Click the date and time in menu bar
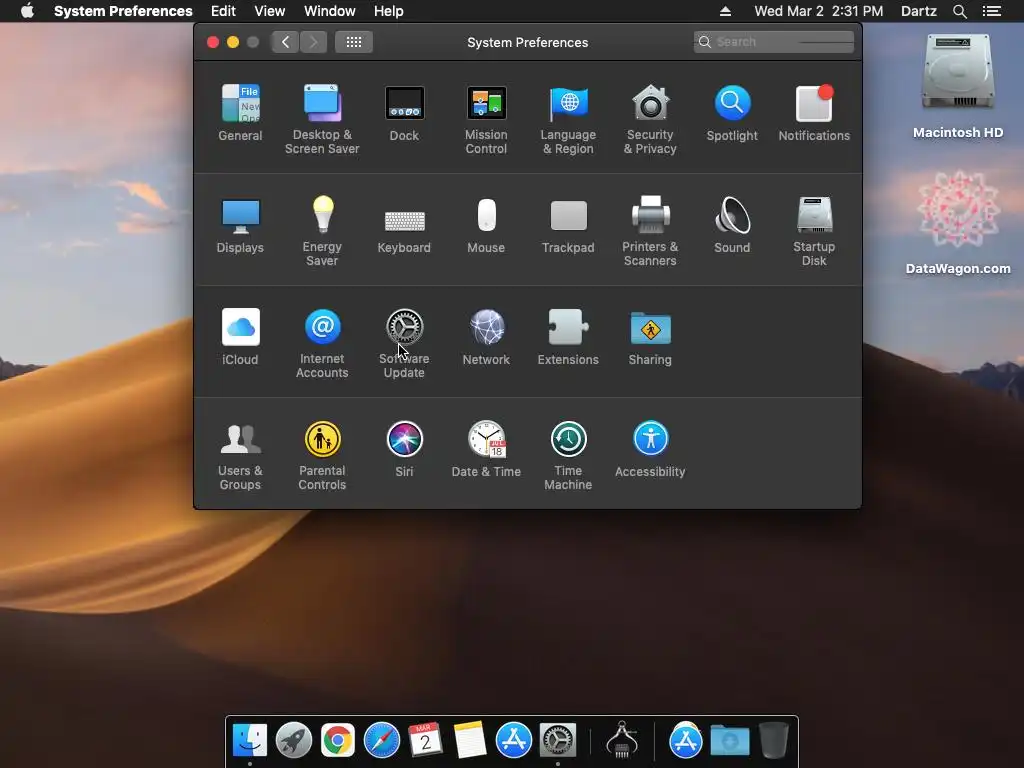Screen dimensions: 1024x768 [818, 11]
